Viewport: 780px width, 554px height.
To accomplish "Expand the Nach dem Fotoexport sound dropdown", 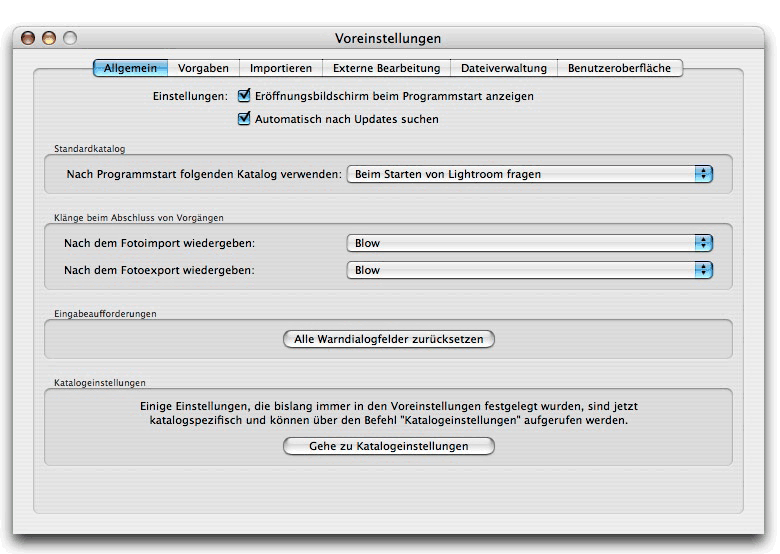I will 529,270.
